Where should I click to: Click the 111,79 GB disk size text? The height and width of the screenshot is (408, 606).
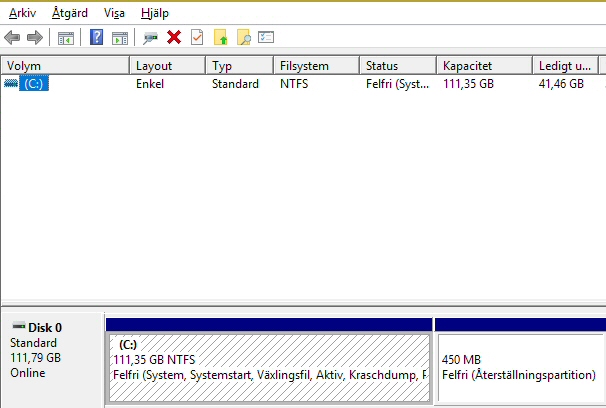(35, 358)
